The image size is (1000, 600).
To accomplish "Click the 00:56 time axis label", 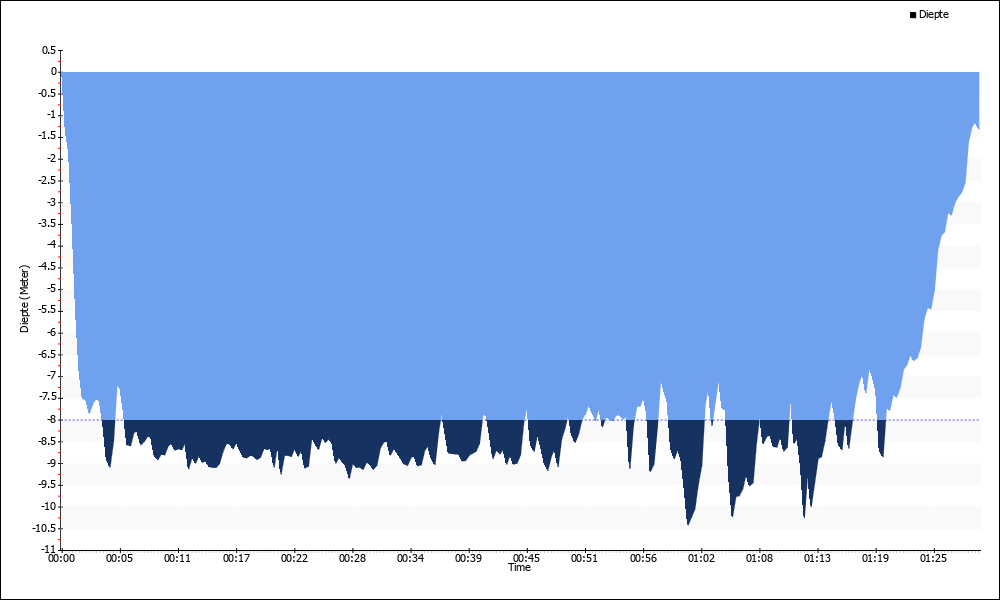I will pos(643,558).
